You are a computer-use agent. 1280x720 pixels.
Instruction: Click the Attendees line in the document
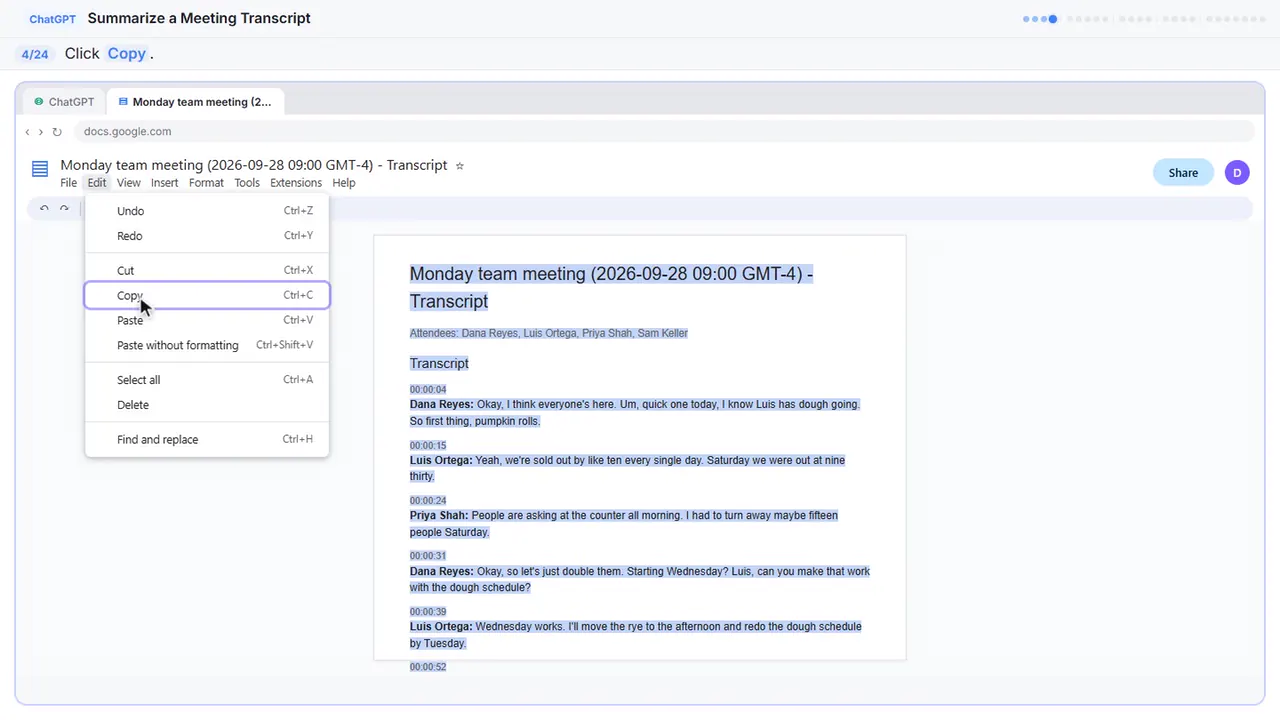pyautogui.click(x=549, y=333)
